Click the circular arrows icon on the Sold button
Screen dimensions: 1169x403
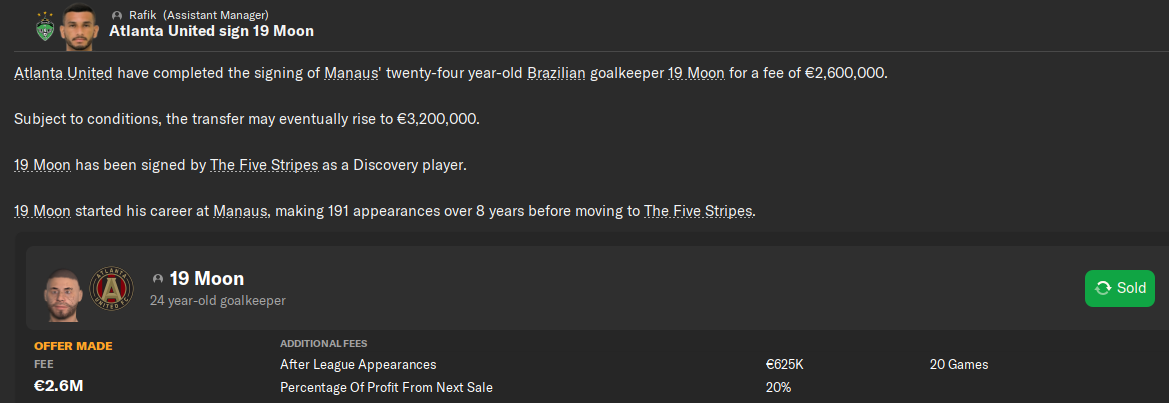(x=1103, y=288)
